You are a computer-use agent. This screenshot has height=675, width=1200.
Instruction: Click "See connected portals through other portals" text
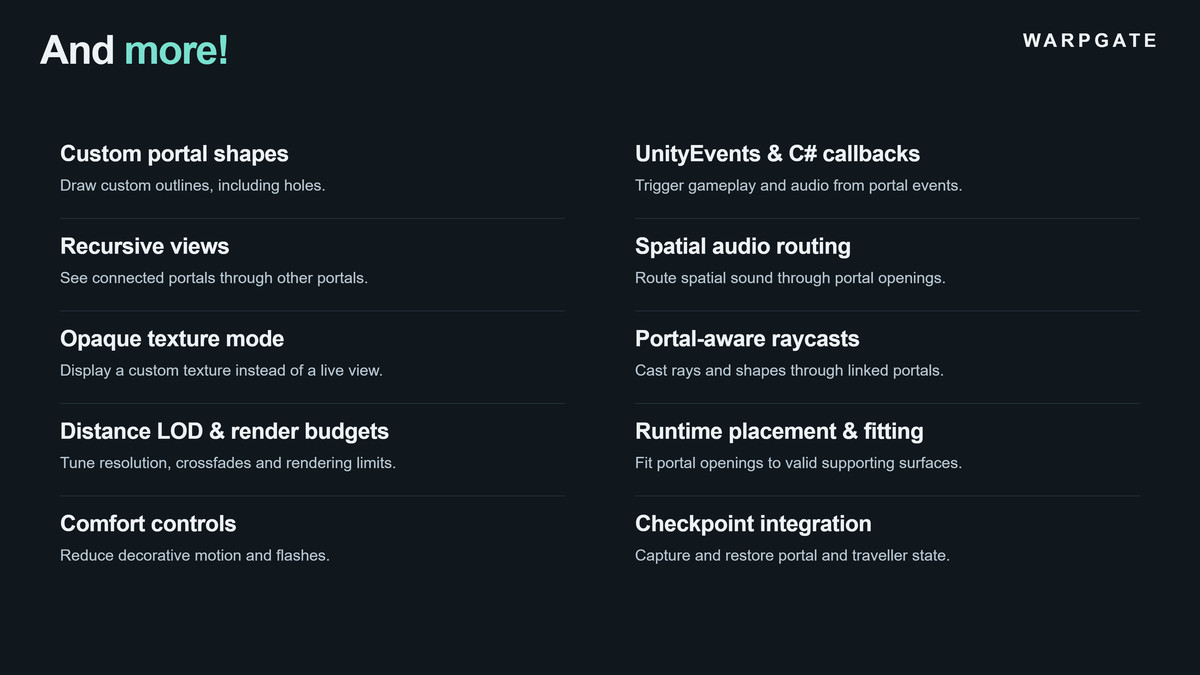214,278
